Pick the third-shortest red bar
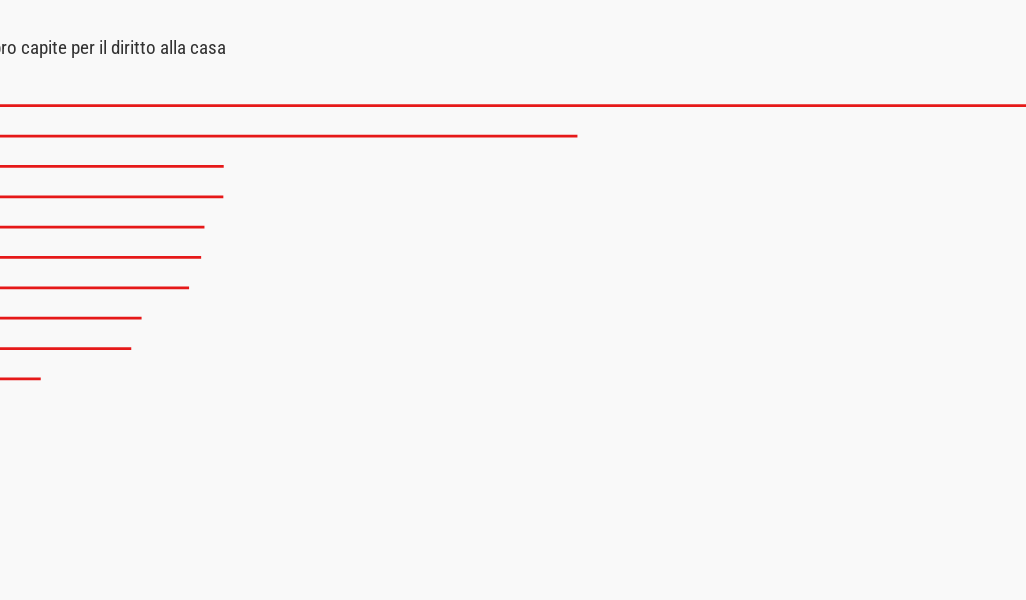The height and width of the screenshot is (600, 1026). [70, 318]
